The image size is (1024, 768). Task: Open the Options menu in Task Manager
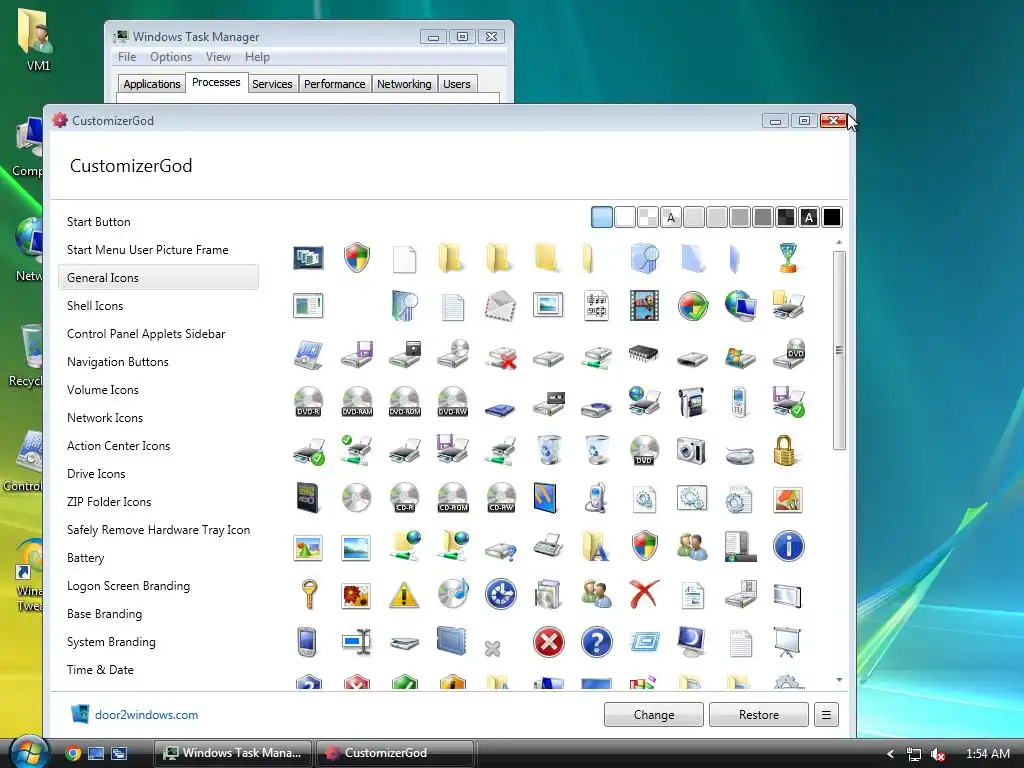[x=171, y=57]
